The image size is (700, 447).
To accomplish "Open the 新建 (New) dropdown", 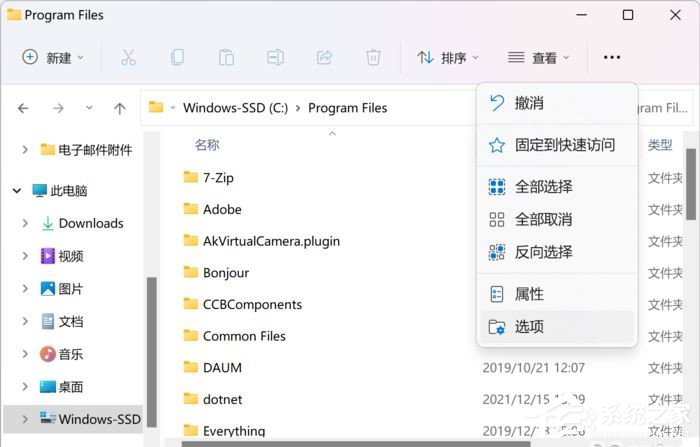I will 53,57.
